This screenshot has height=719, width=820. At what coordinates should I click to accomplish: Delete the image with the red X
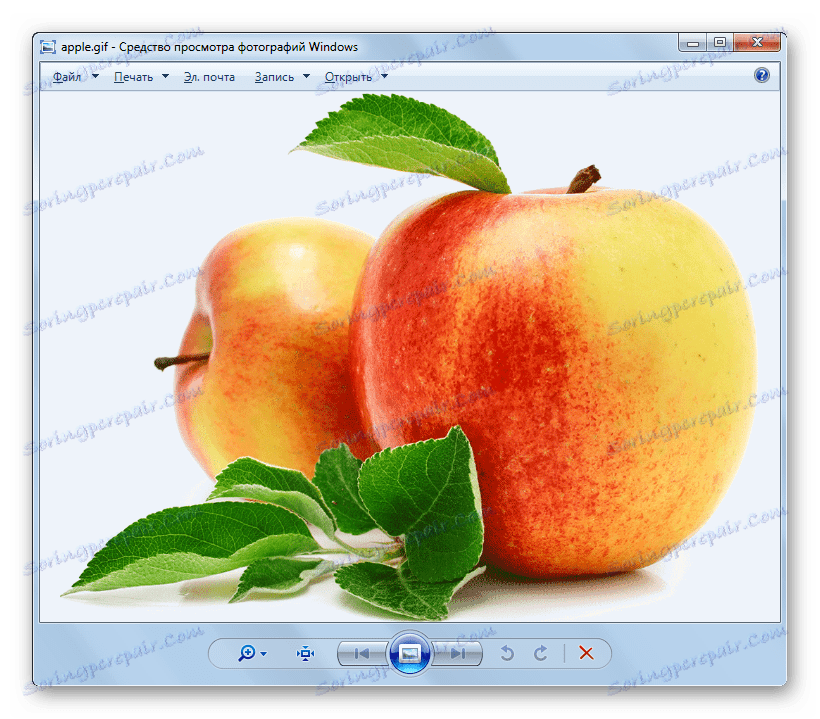(x=586, y=653)
